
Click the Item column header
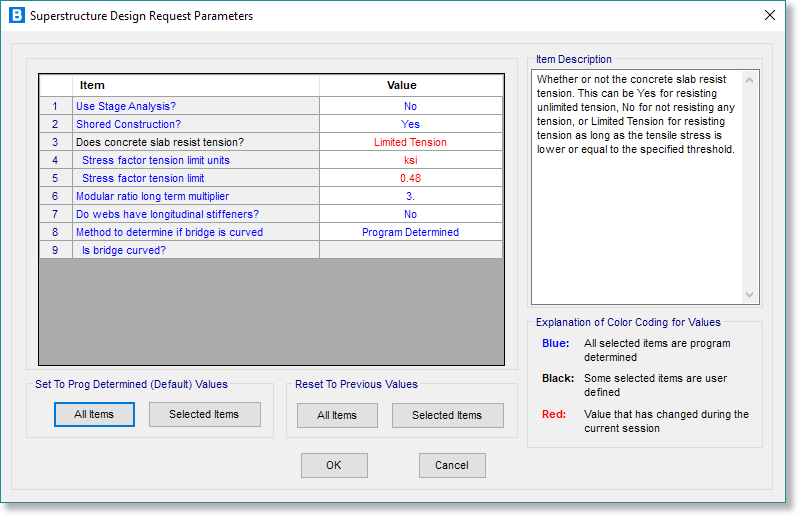tap(195, 86)
